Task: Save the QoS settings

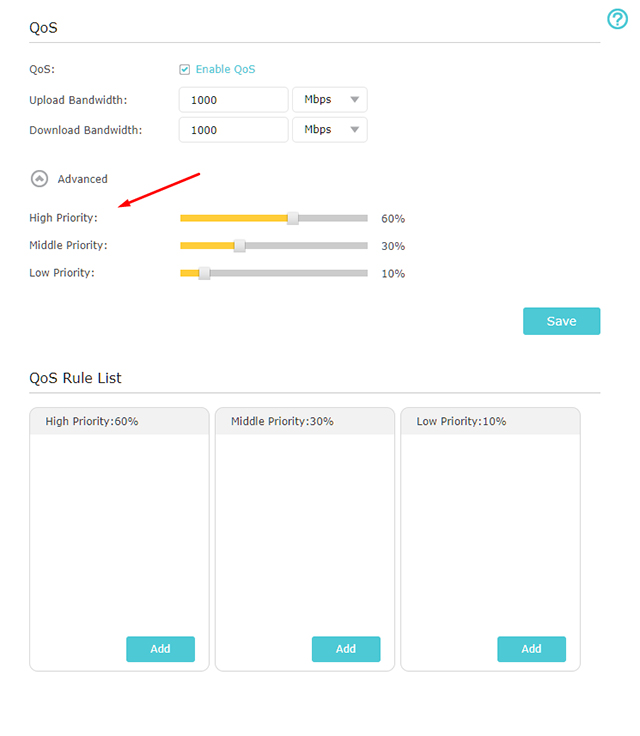Action: pos(562,321)
